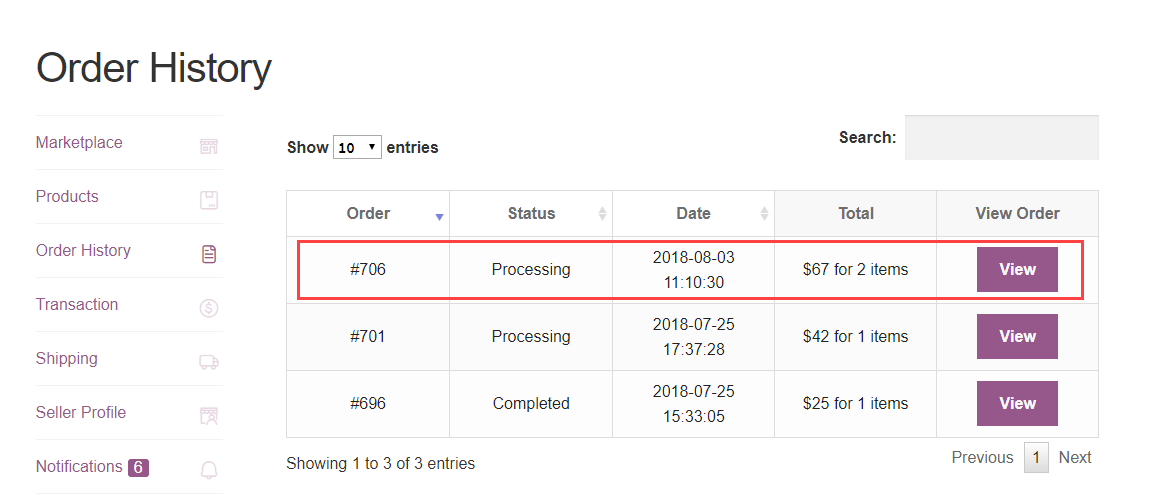The height and width of the screenshot is (497, 1152).
Task: Click the Marketplace storefront icon
Action: point(209,147)
